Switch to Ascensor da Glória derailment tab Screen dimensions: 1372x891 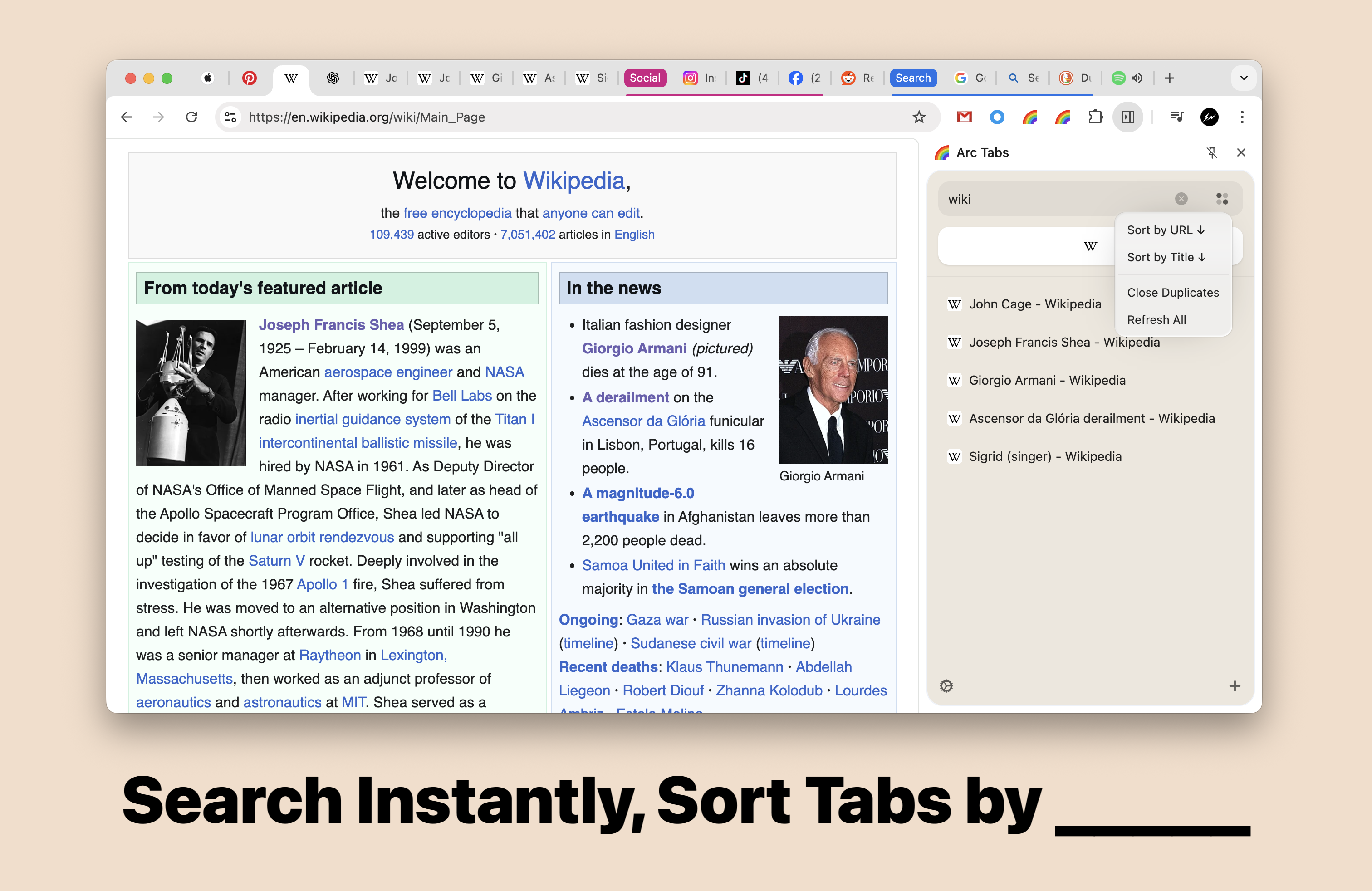click(1090, 418)
